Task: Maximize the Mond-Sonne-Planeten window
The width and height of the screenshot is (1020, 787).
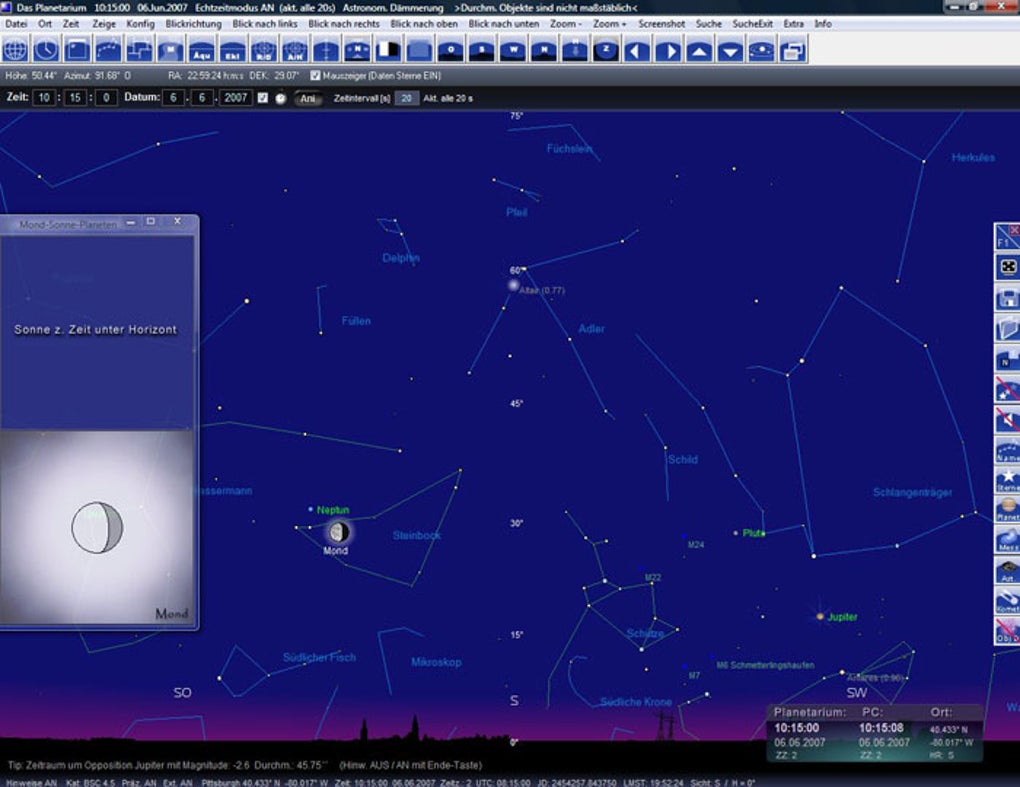Action: pos(151,222)
